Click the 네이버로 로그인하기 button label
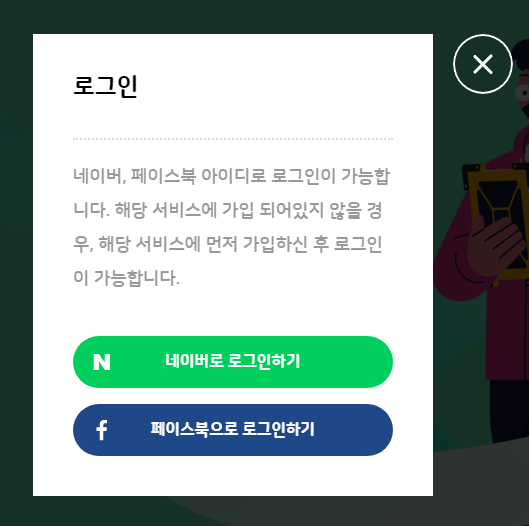529x526 pixels. [x=232, y=361]
